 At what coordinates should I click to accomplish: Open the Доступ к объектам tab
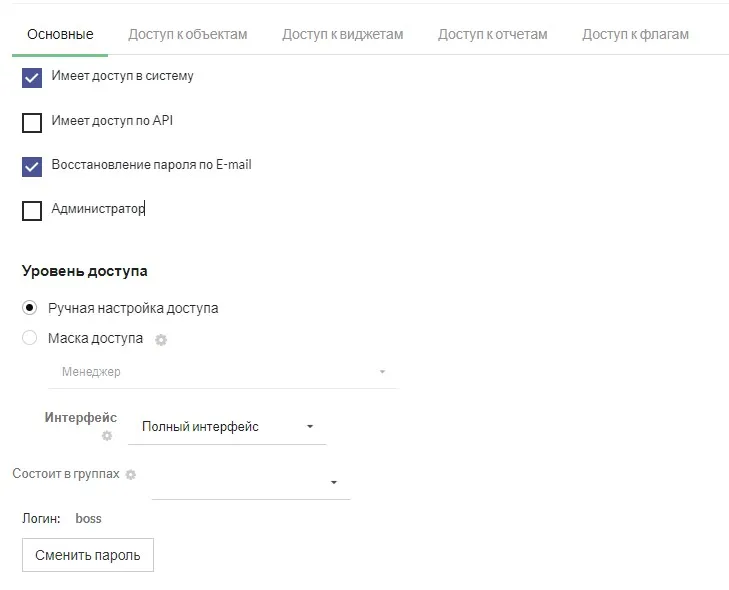pyautogui.click(x=187, y=34)
